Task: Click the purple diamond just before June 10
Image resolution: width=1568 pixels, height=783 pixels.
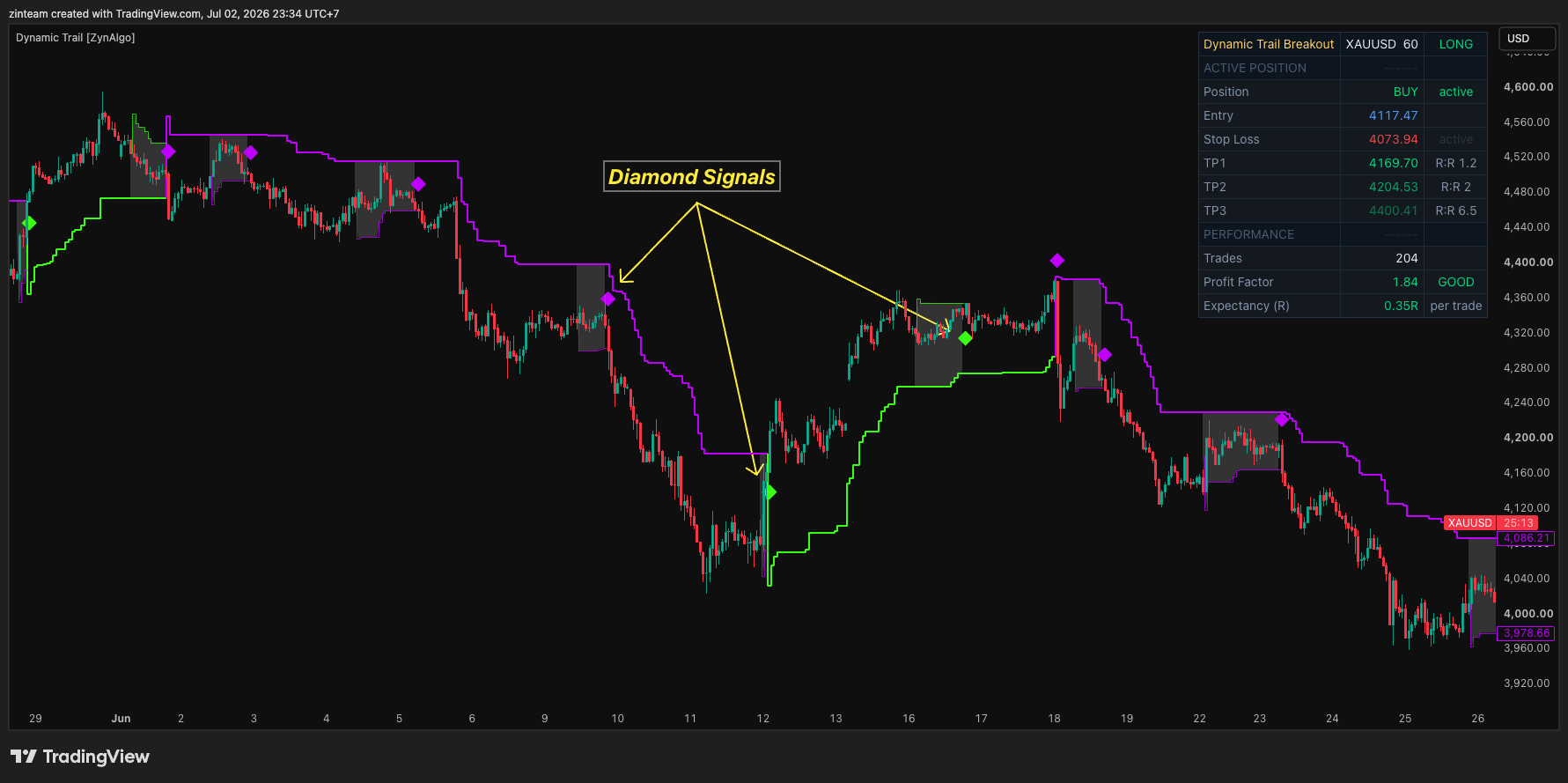Action: tap(607, 299)
